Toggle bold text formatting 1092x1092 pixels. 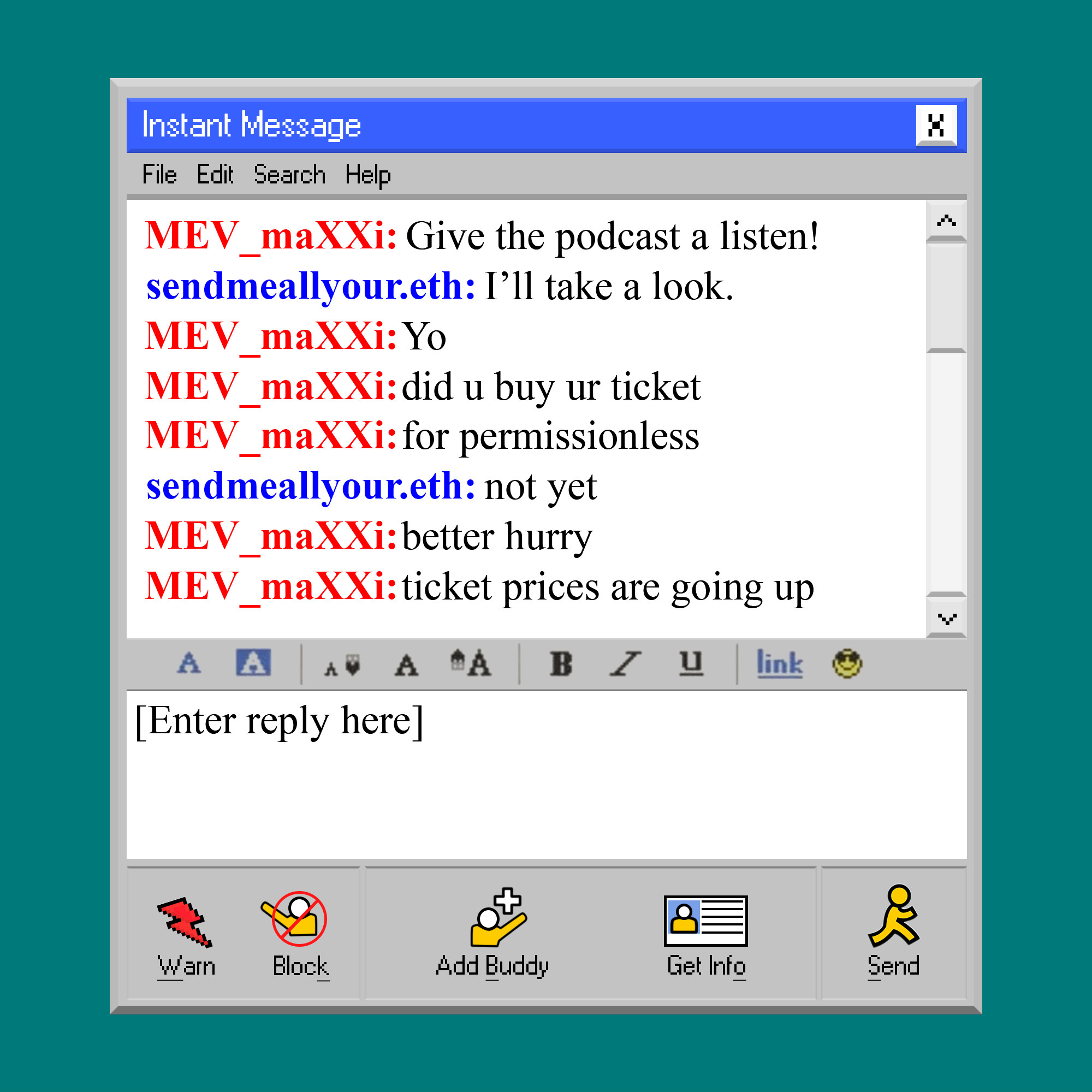562,664
